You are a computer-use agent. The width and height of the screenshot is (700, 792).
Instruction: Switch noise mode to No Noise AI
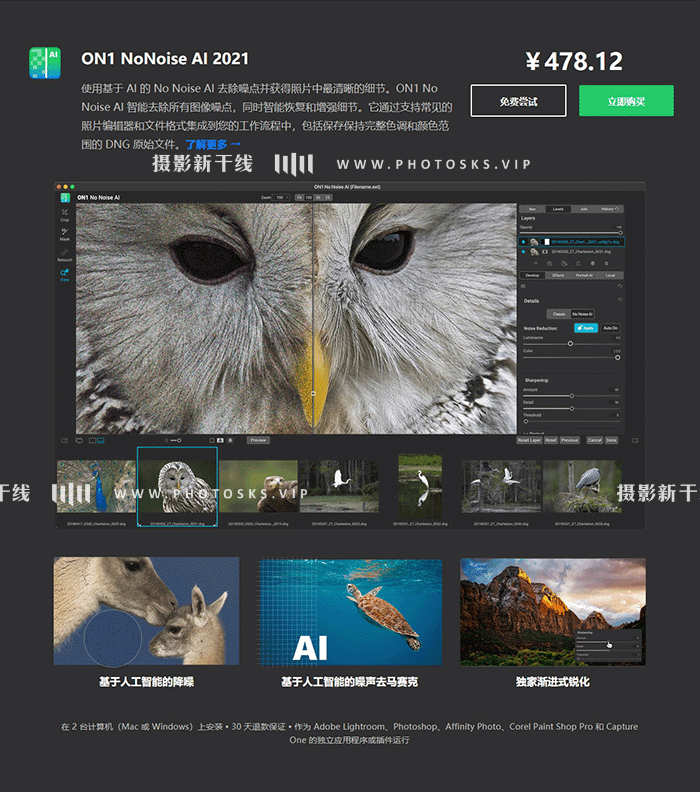(x=582, y=314)
